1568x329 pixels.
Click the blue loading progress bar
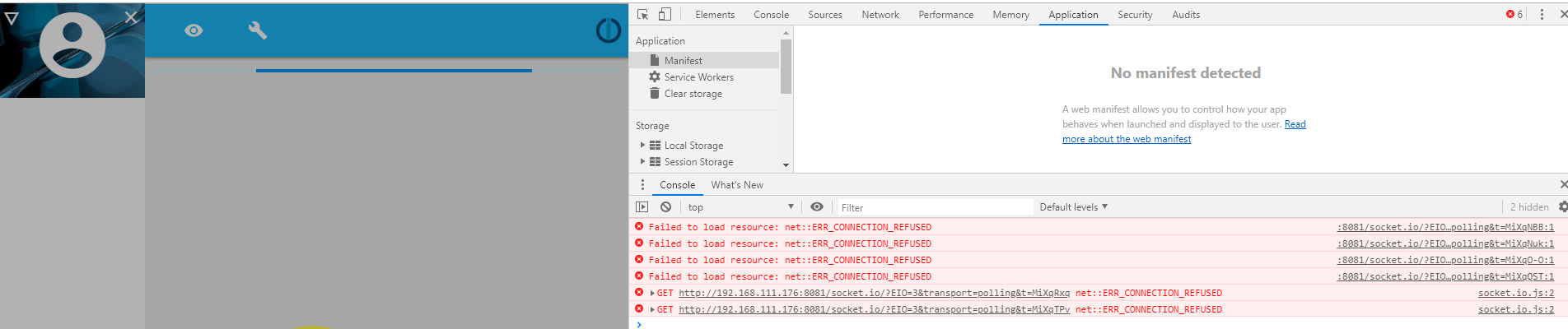click(x=394, y=71)
